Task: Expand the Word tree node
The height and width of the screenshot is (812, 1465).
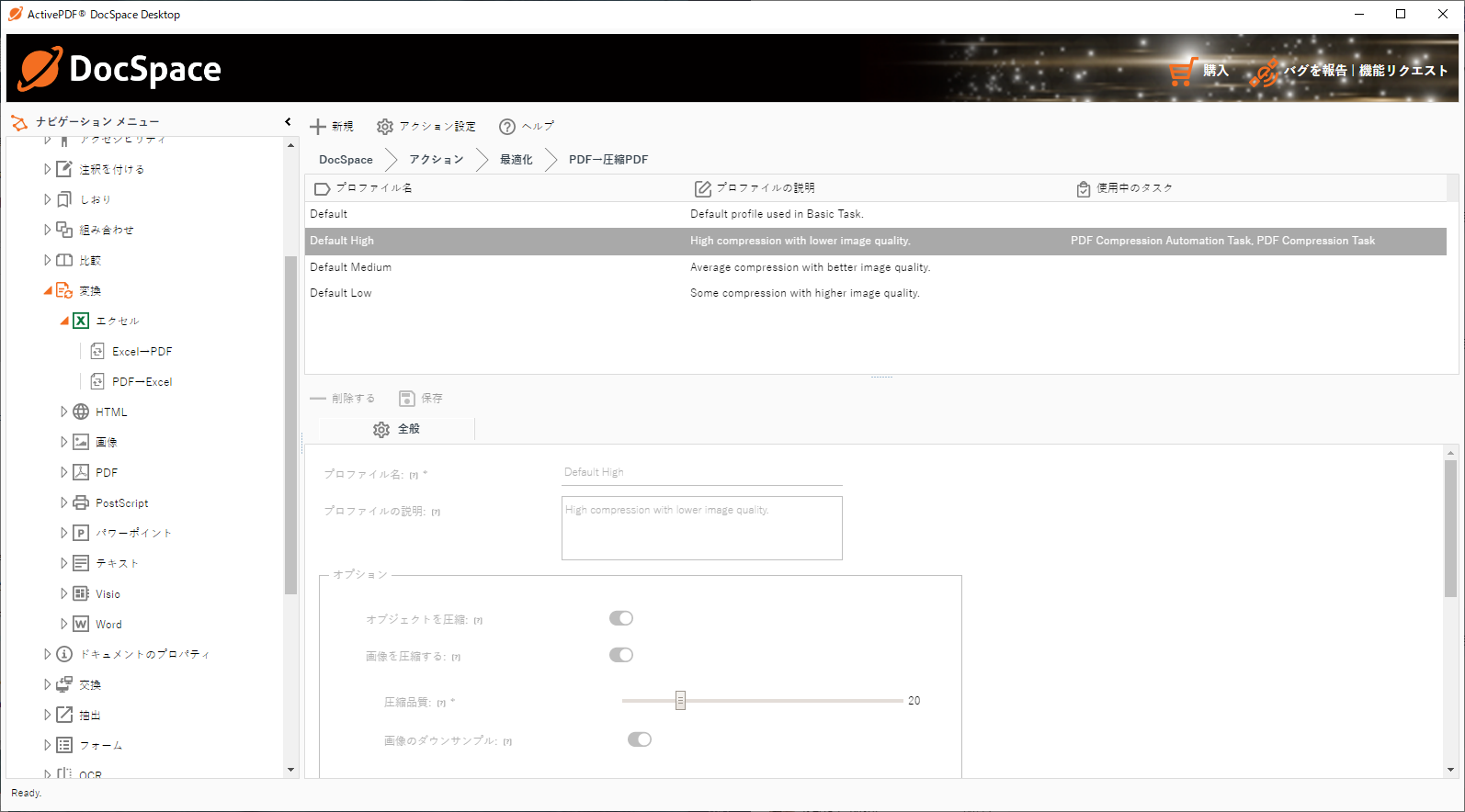Action: tap(64, 624)
